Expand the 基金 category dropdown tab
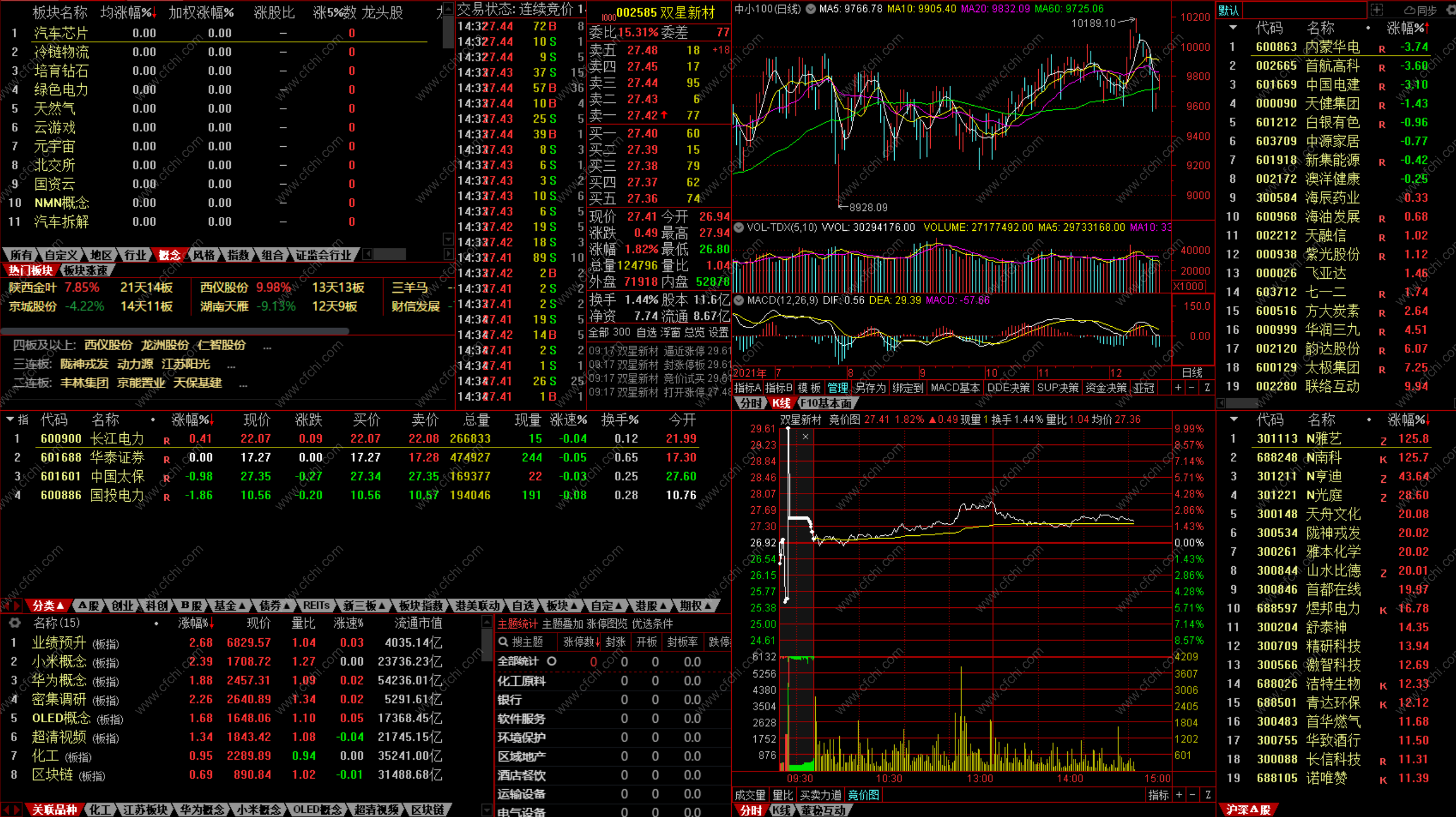 [x=230, y=606]
